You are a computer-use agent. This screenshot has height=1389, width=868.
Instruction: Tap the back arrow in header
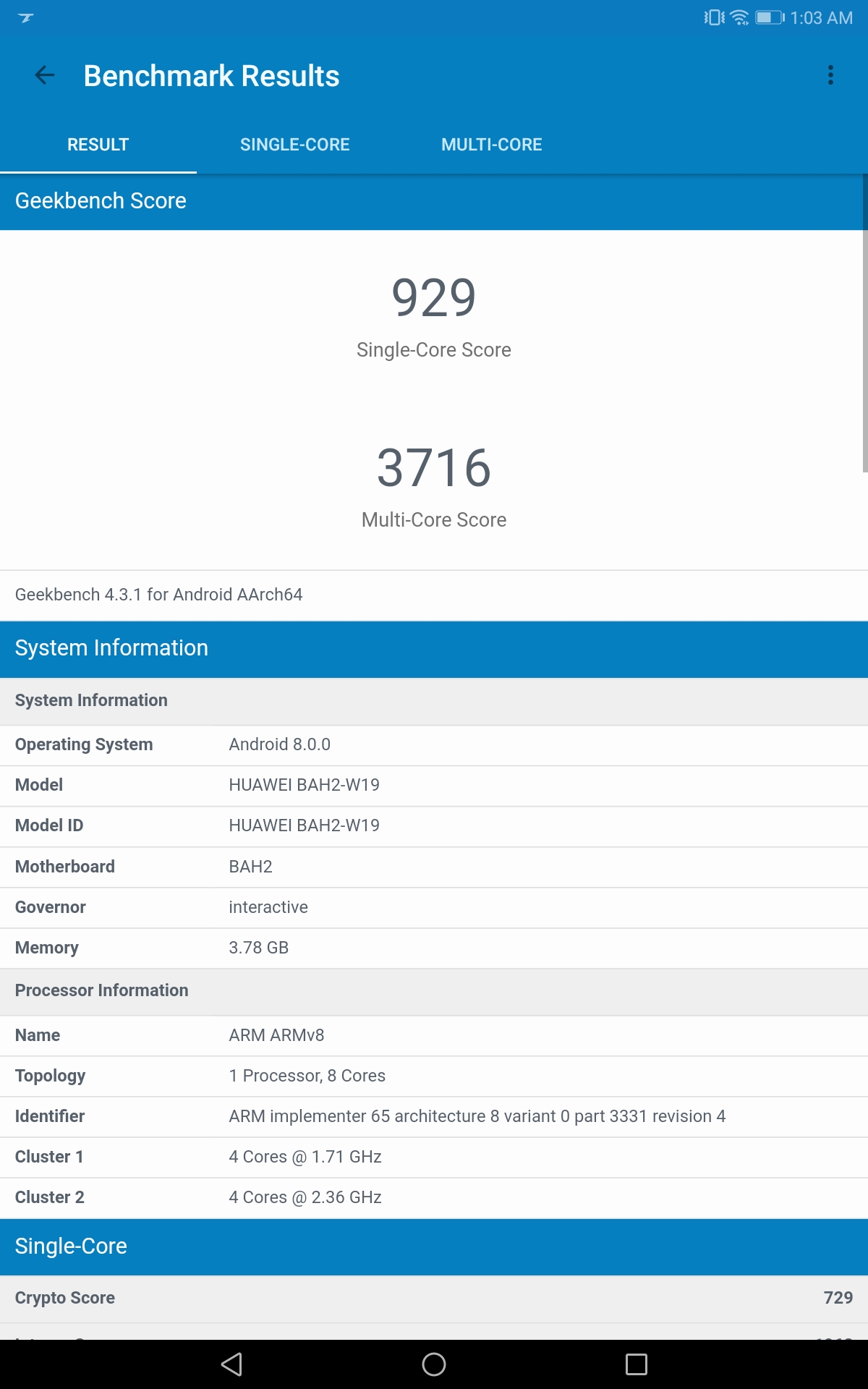tap(45, 75)
